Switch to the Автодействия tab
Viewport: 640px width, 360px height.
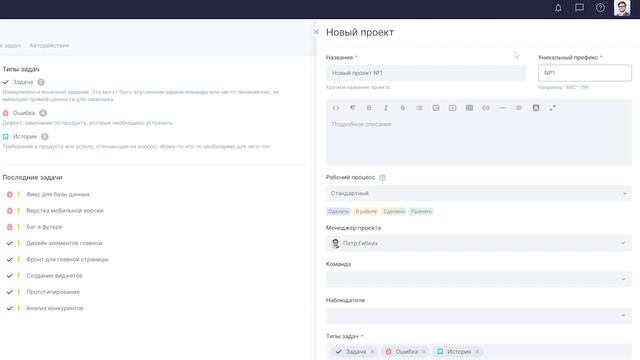pyautogui.click(x=49, y=45)
